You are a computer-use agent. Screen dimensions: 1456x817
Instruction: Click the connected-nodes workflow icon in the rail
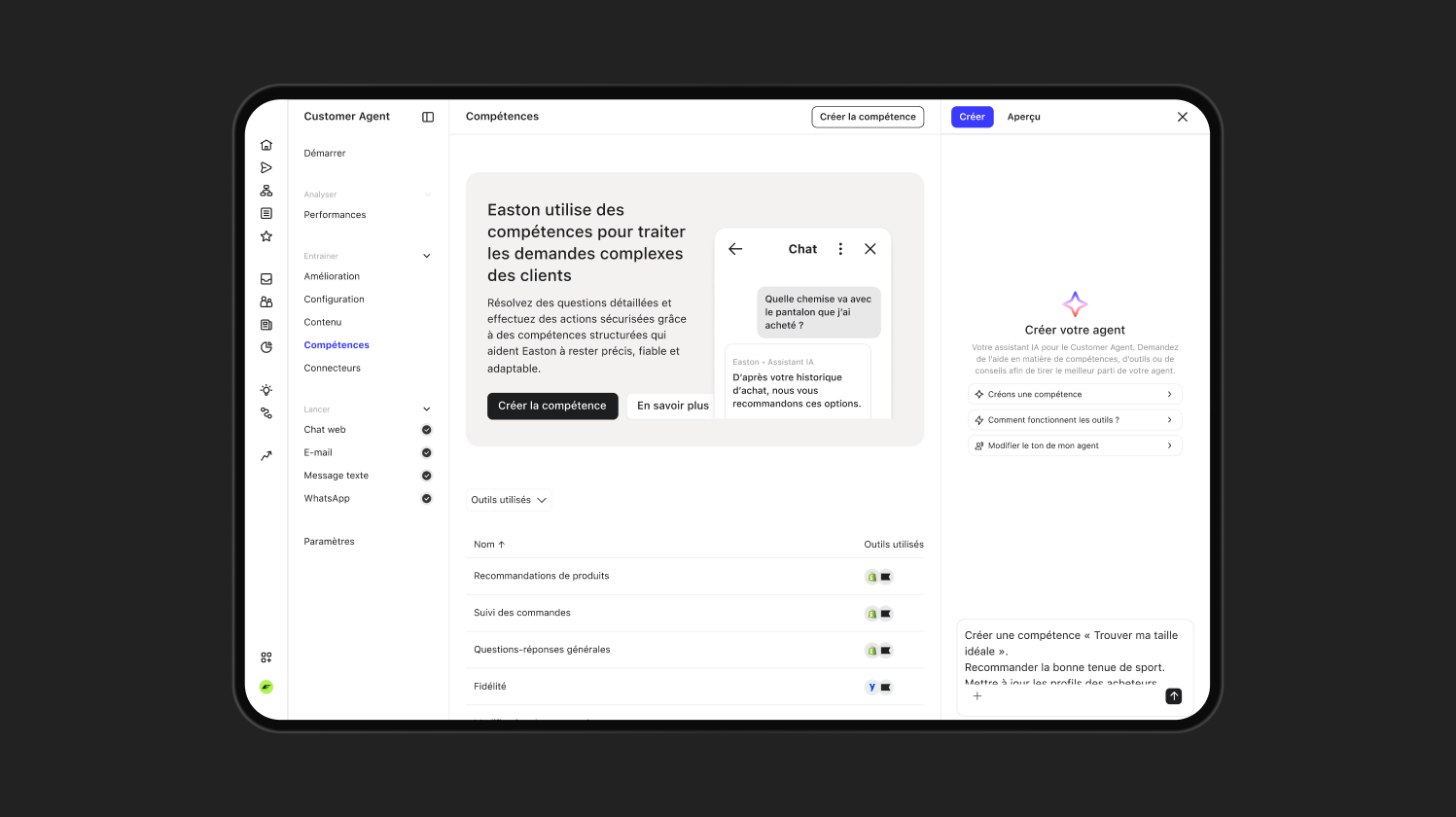[x=266, y=413]
